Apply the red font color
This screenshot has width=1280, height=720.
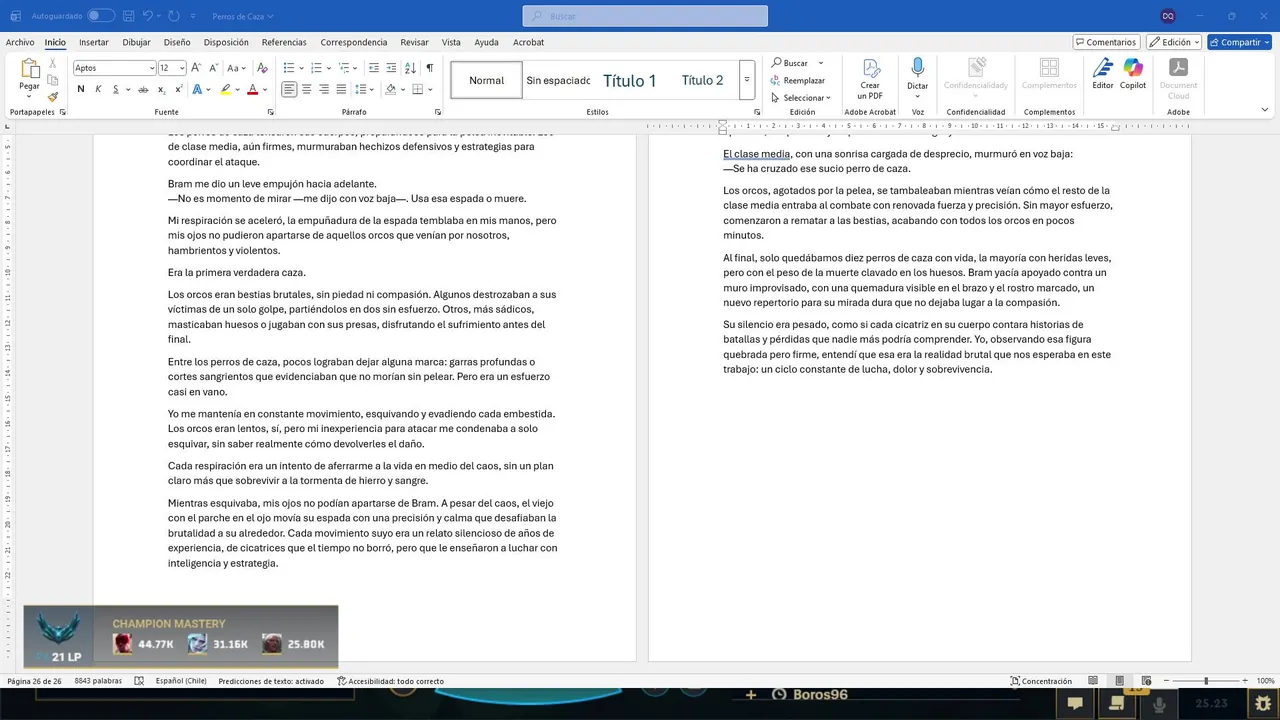(x=252, y=89)
